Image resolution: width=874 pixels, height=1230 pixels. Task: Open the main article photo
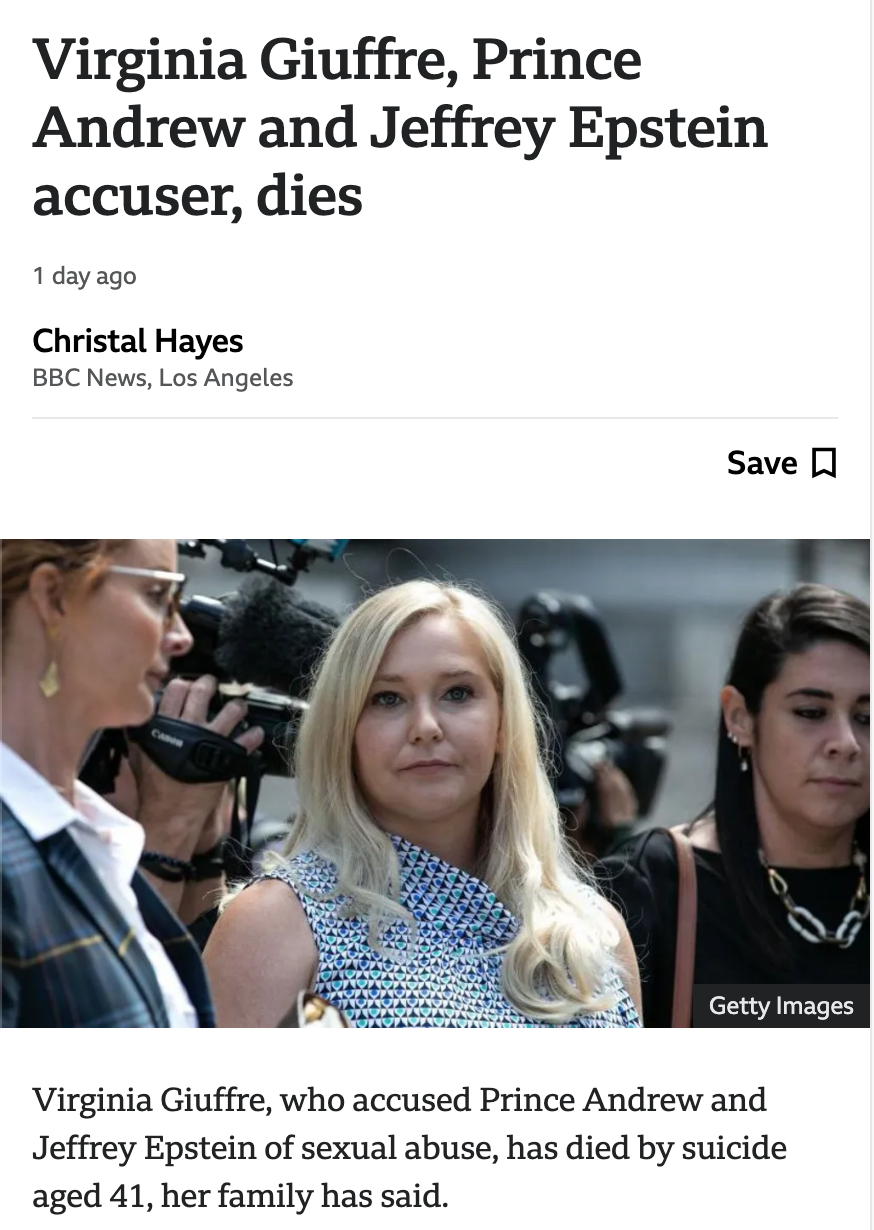[x=435, y=783]
